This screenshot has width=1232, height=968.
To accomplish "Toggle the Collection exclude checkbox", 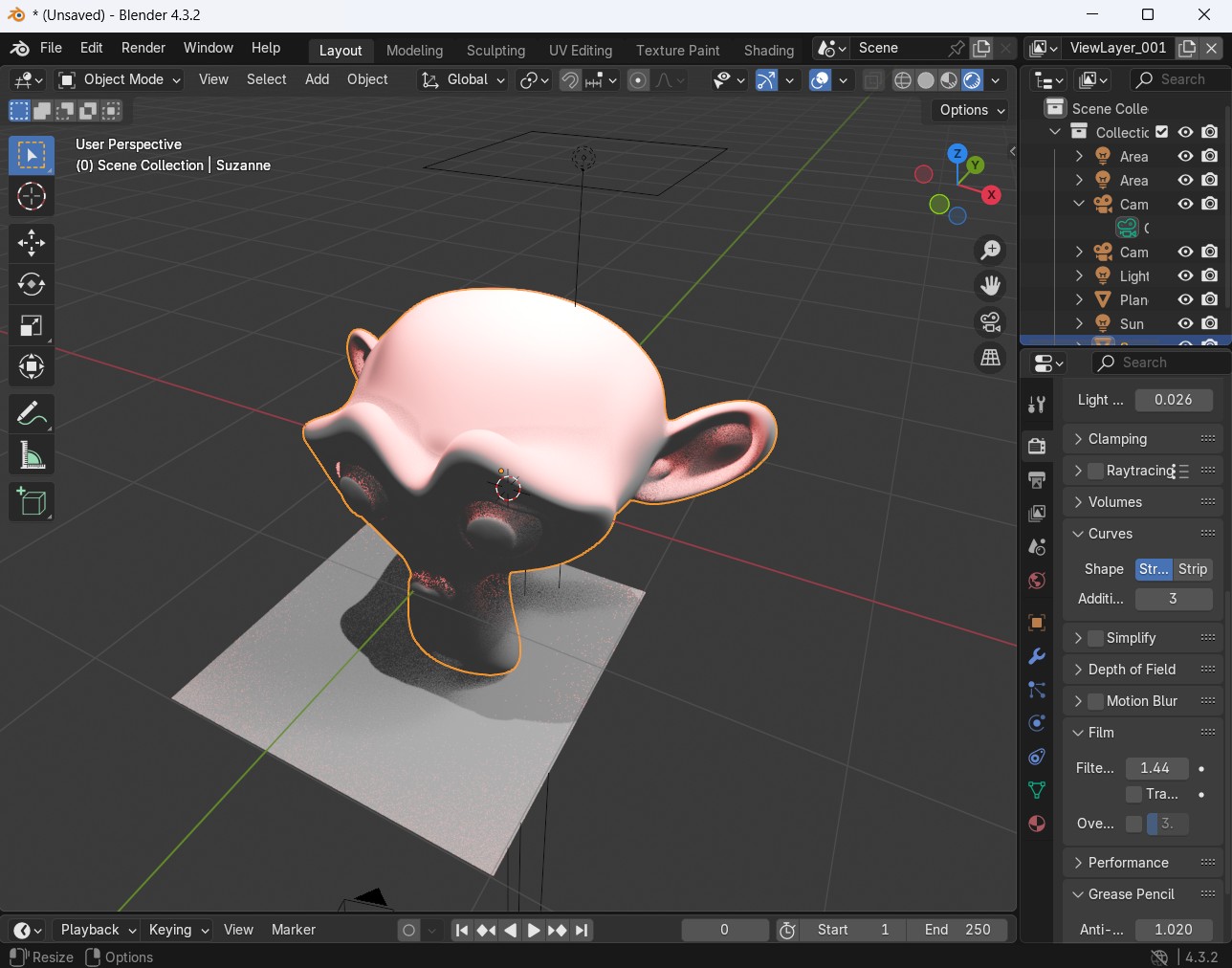I will tap(1161, 132).
